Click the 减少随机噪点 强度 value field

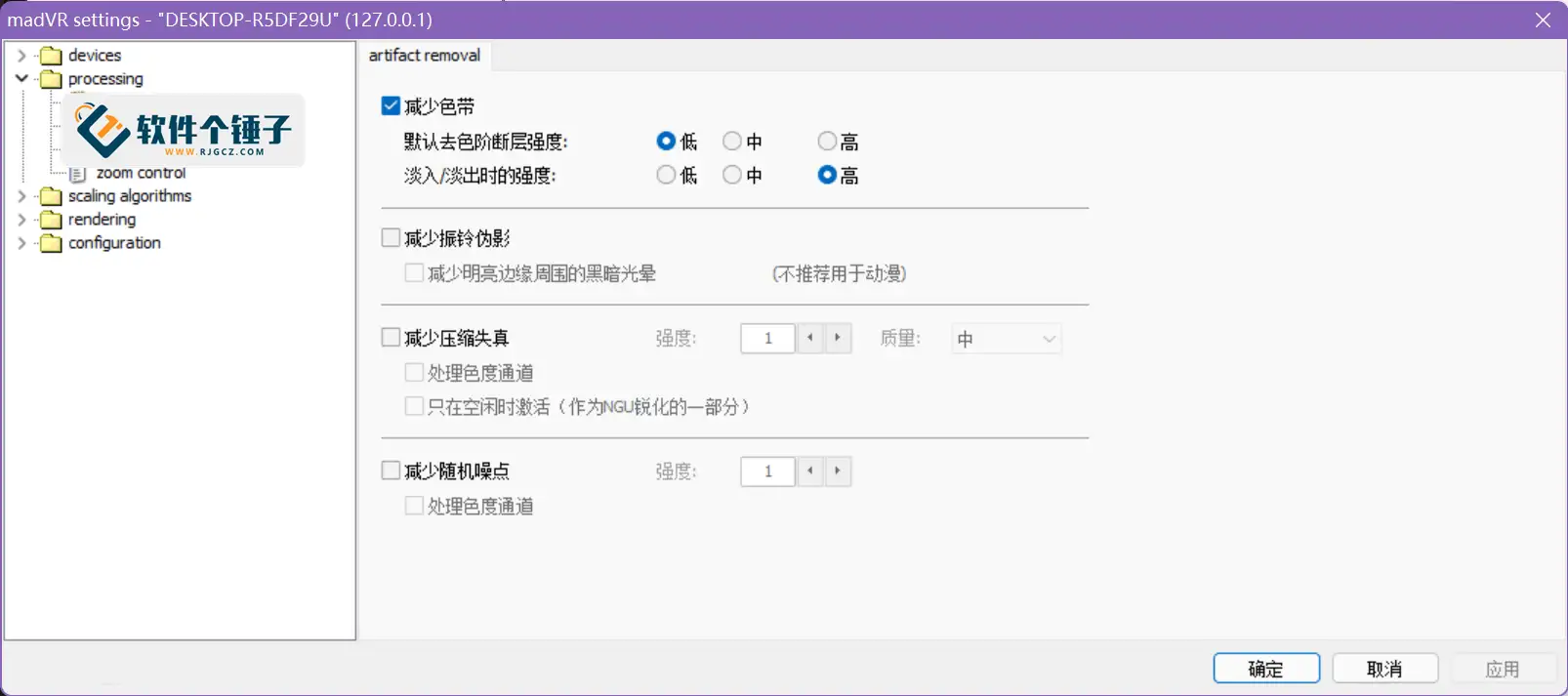[768, 471]
